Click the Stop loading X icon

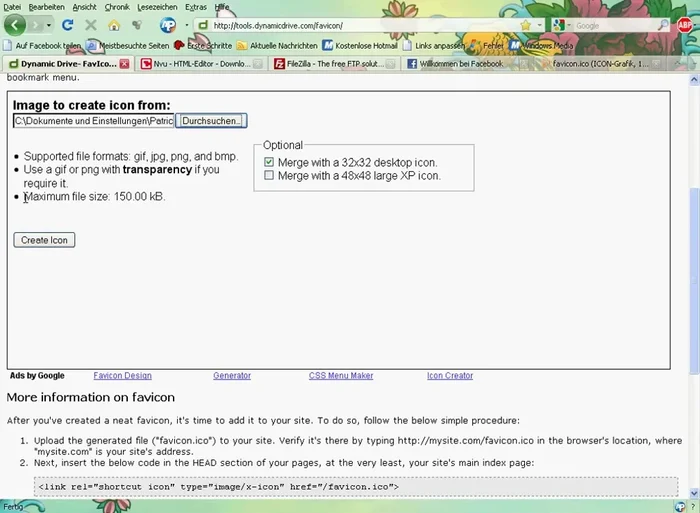91,25
